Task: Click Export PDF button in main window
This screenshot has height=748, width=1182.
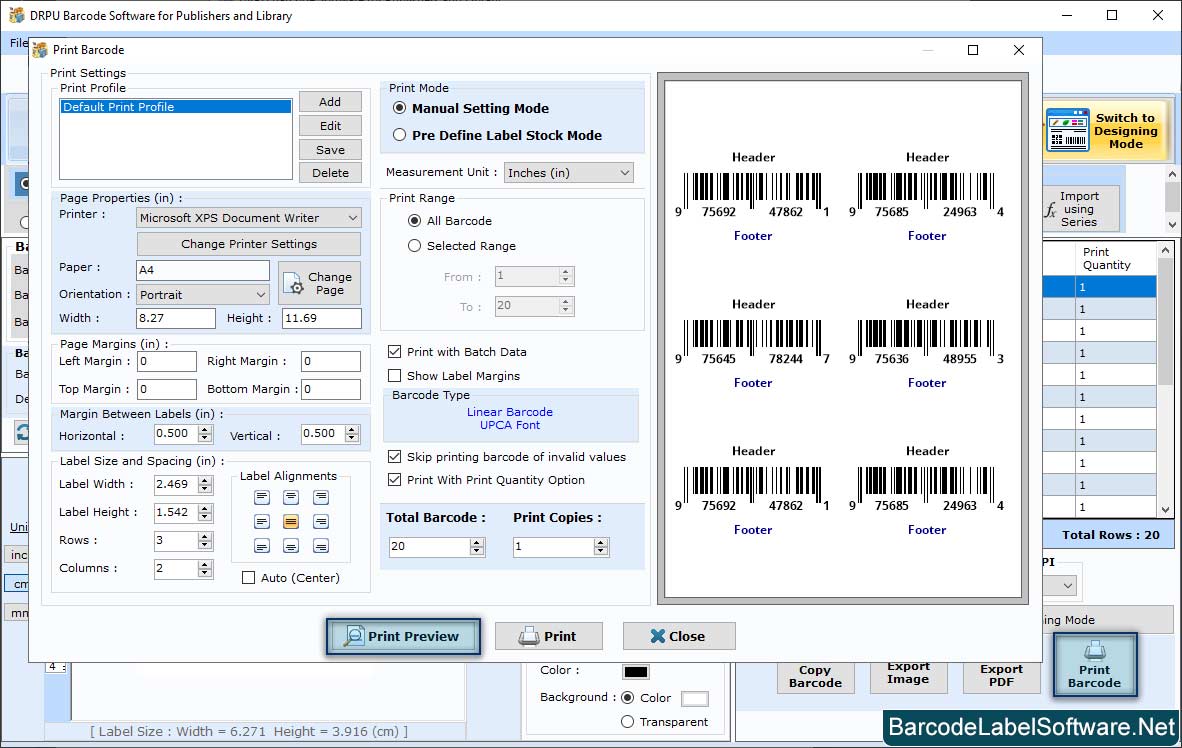Action: 1001,676
